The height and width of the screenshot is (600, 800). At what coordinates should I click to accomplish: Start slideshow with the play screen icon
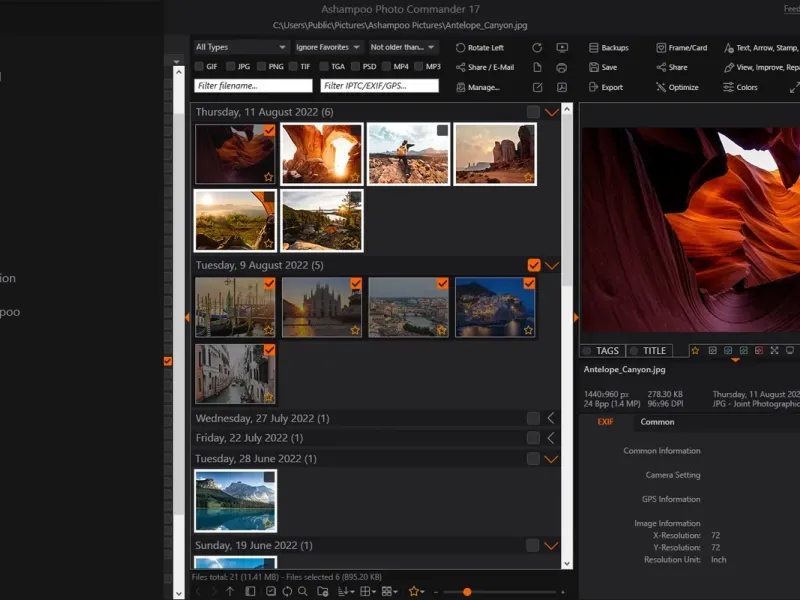562,48
